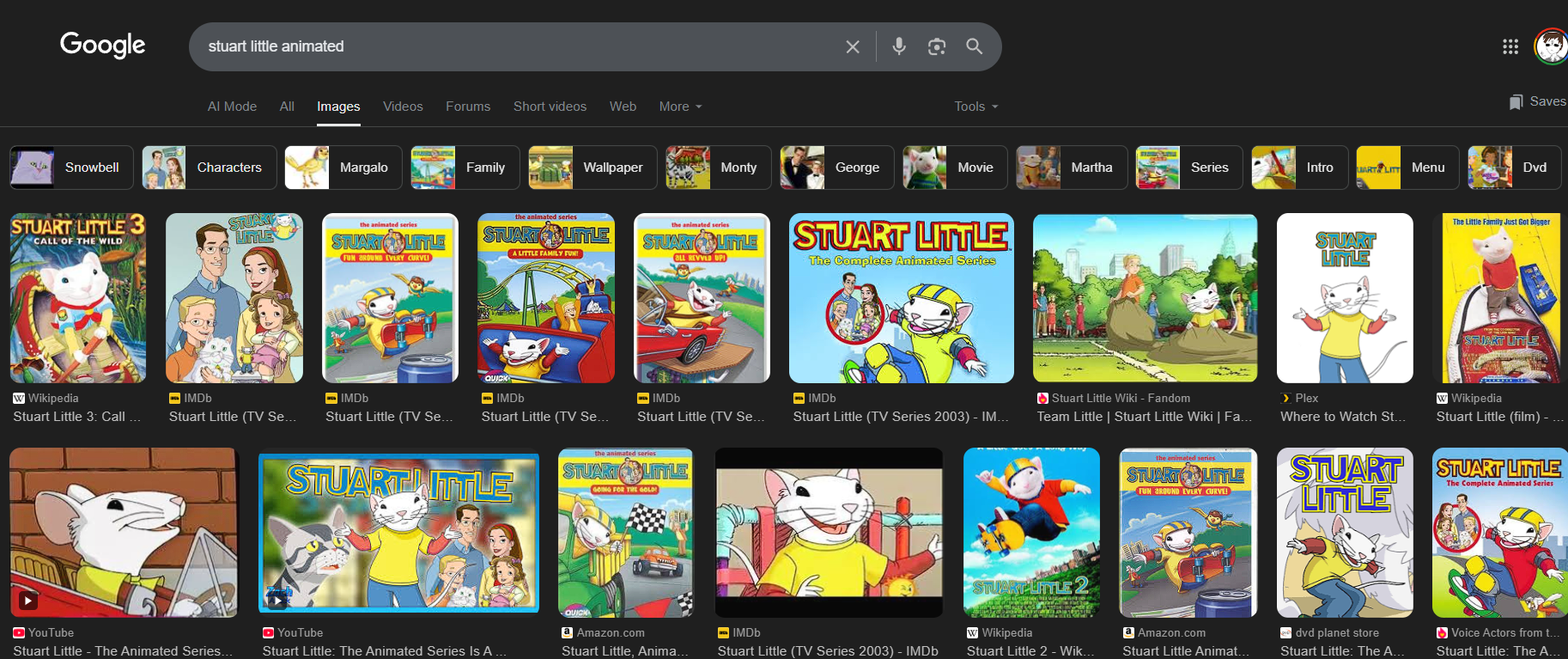This screenshot has width=1568, height=659.
Task: Open the Forums tab
Action: 468,107
